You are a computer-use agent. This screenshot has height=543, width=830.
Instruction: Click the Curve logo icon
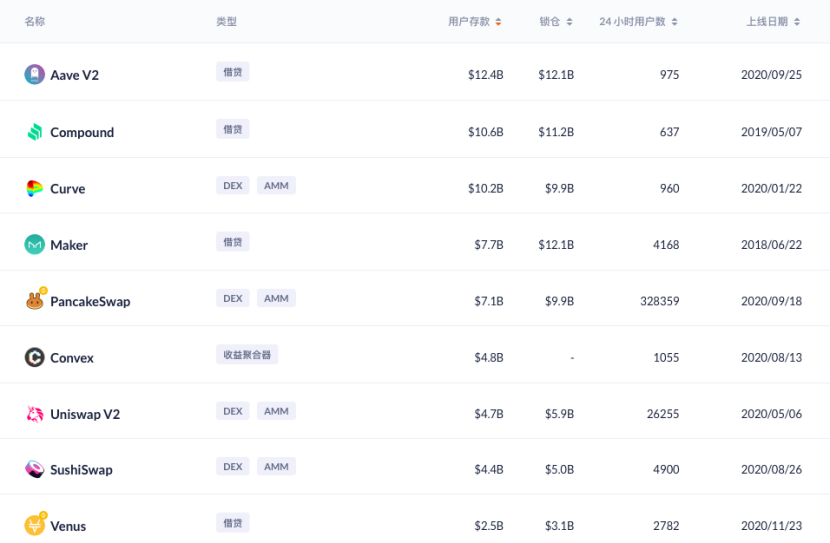point(34,188)
